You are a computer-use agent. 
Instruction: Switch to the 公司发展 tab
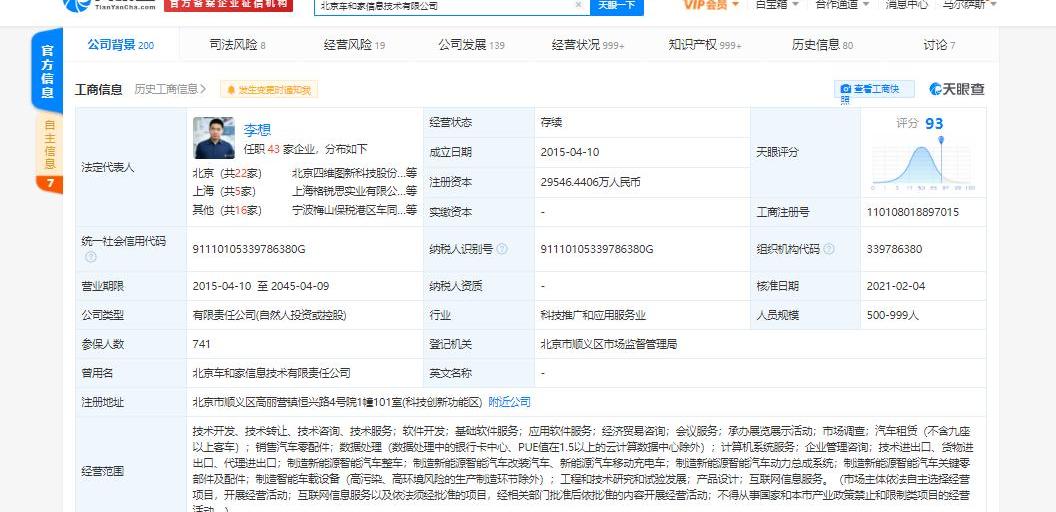click(x=471, y=45)
